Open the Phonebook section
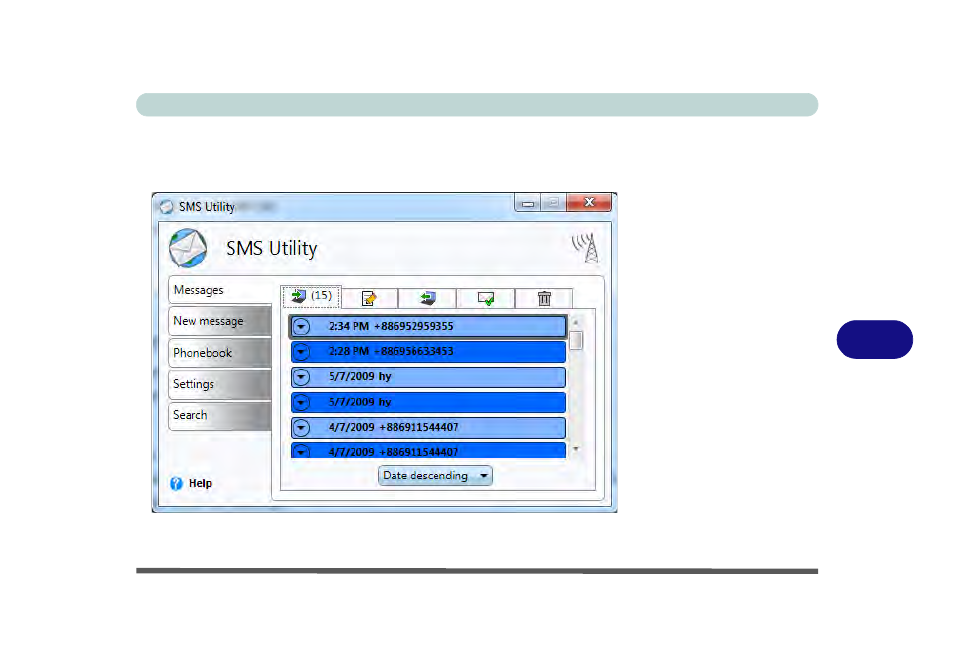 pos(220,353)
